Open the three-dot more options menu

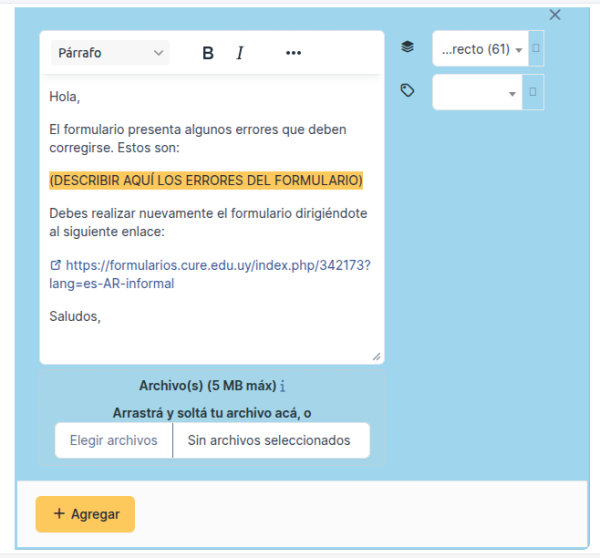pos(293,53)
